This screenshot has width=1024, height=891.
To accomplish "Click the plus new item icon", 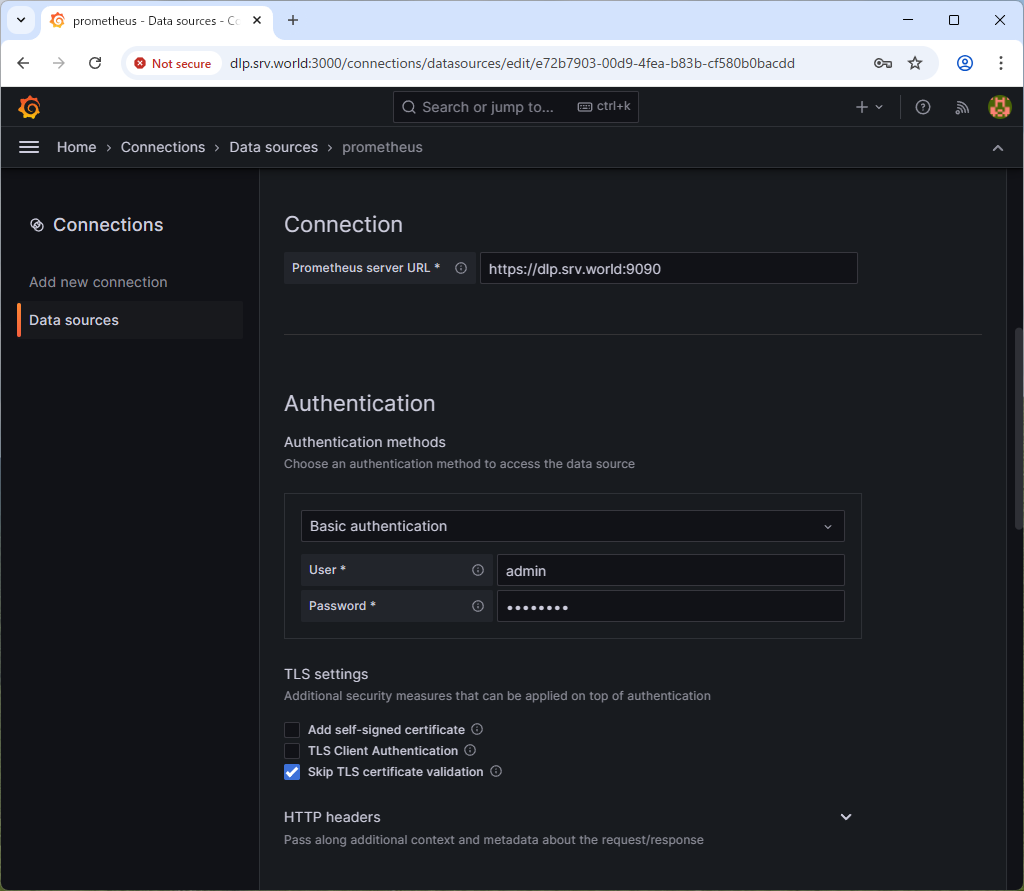I will (x=861, y=107).
